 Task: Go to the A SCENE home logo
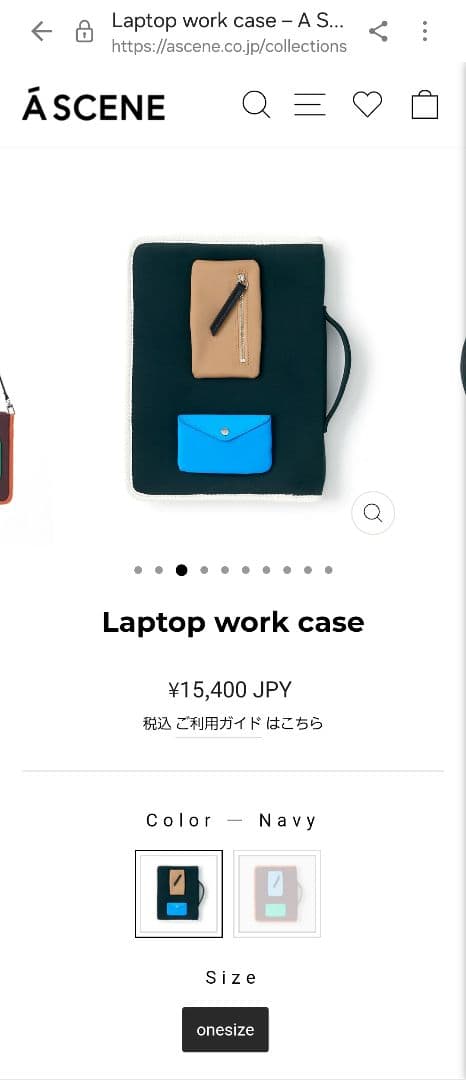coord(94,105)
